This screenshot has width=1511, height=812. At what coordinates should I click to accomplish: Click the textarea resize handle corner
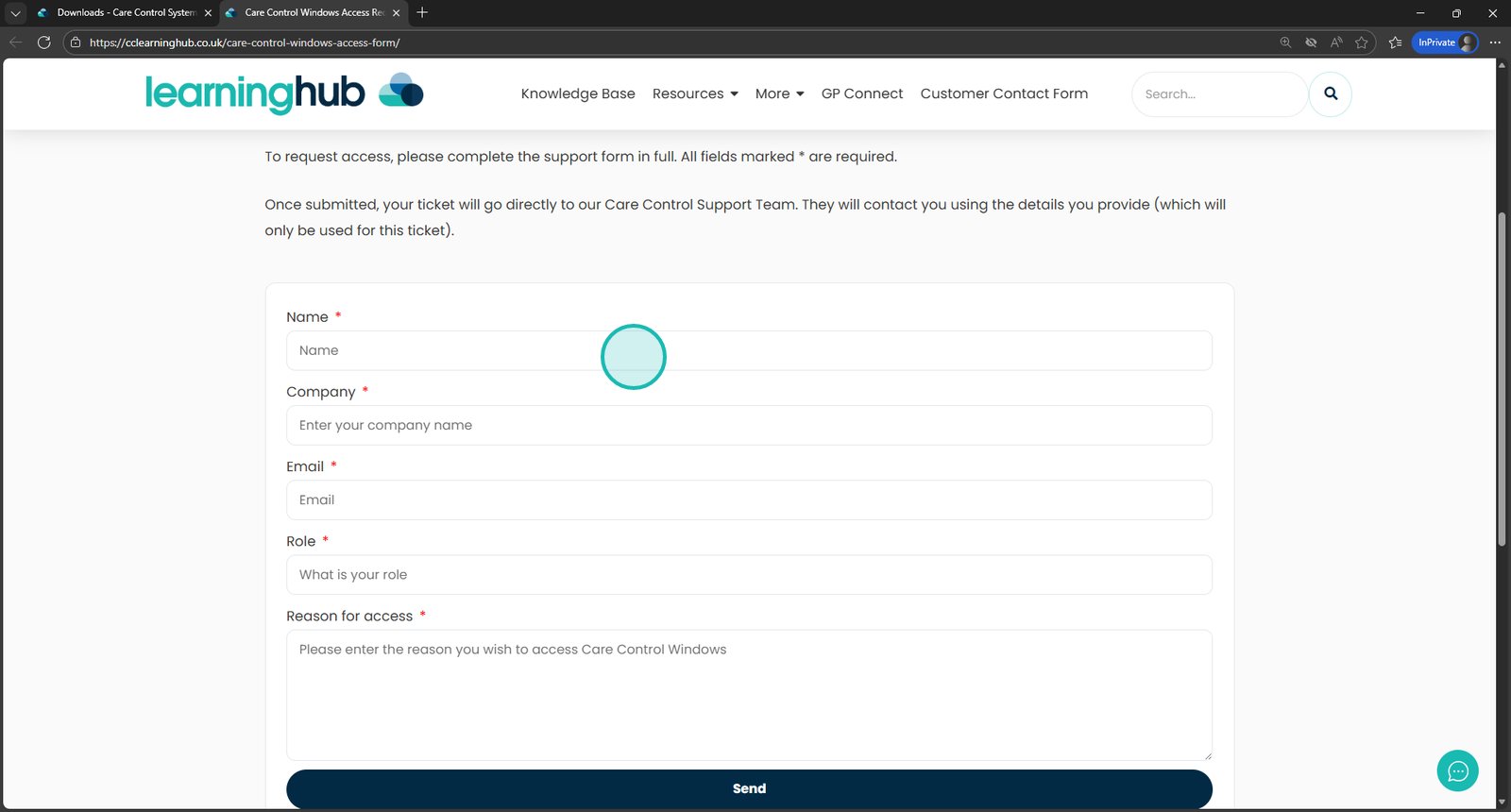point(1206,754)
